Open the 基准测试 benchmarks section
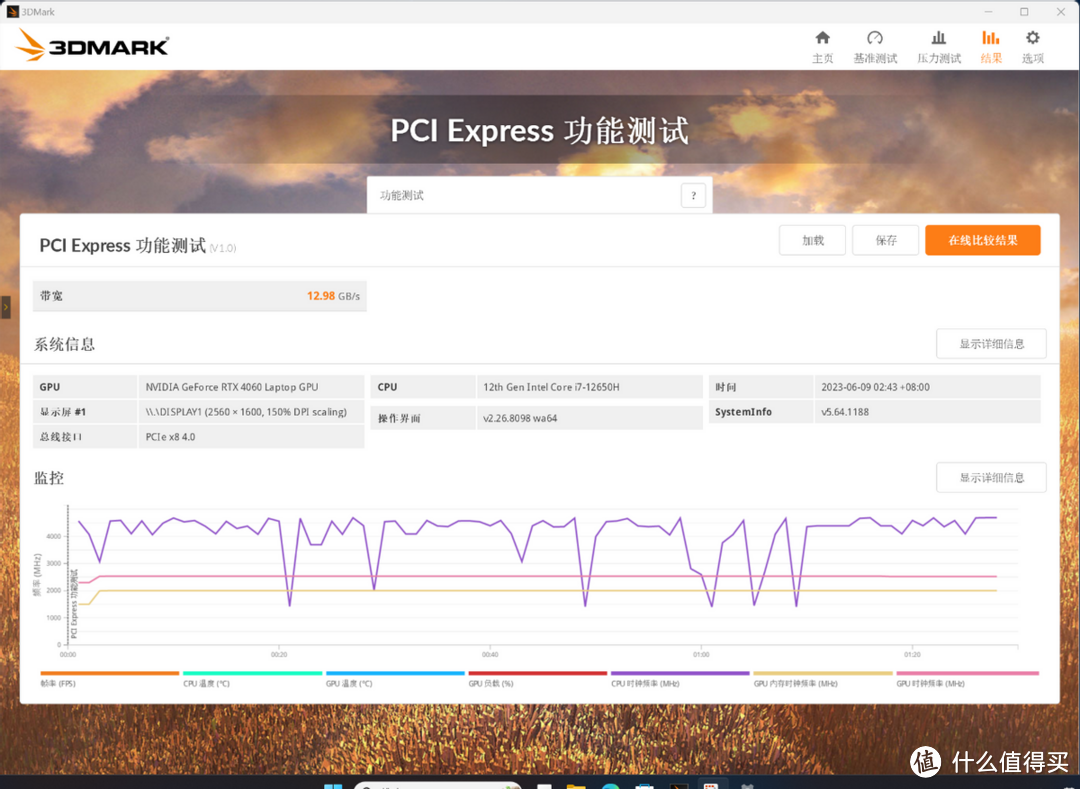 875,48
